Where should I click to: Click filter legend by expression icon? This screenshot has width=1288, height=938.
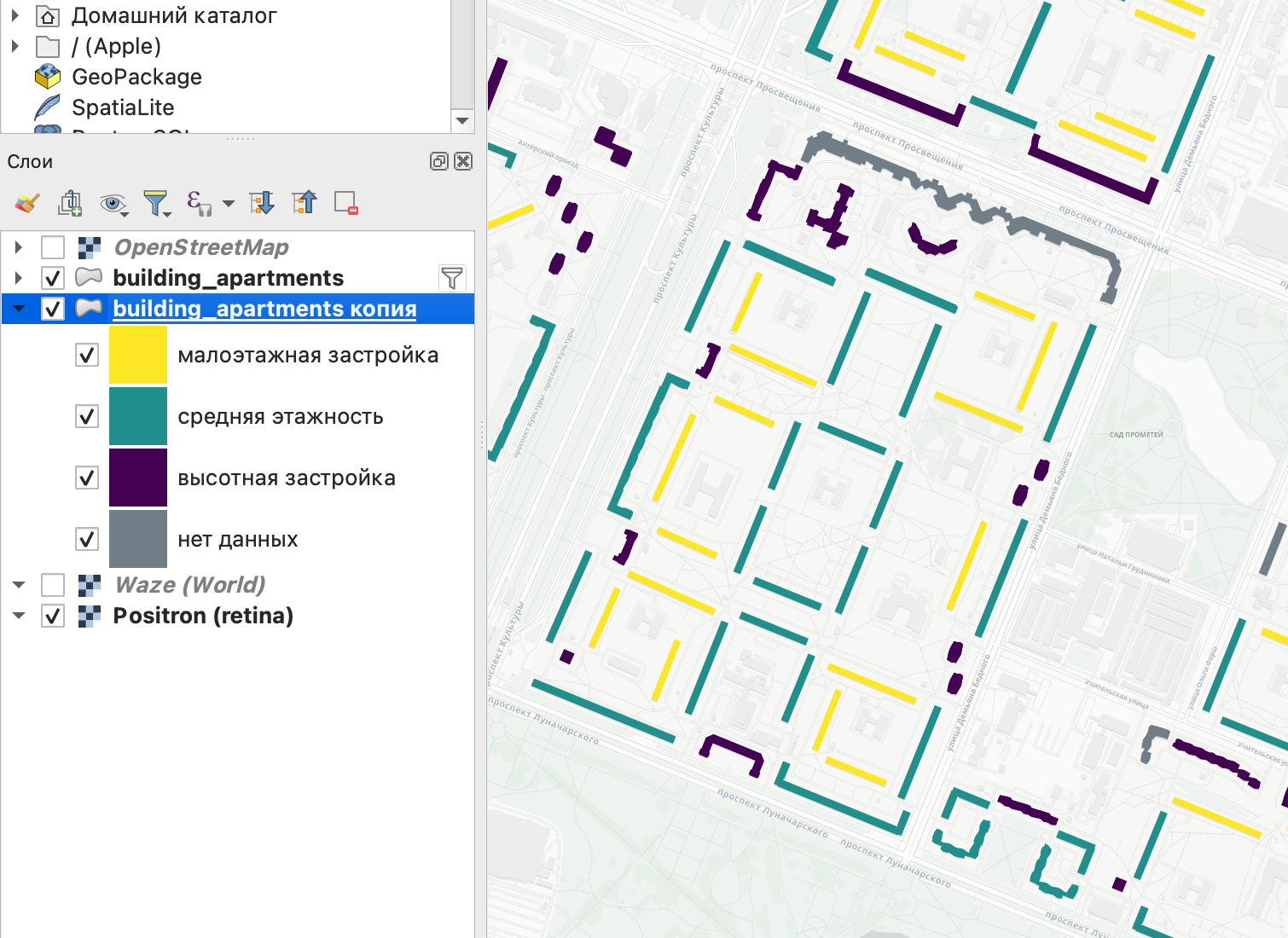coord(197,203)
